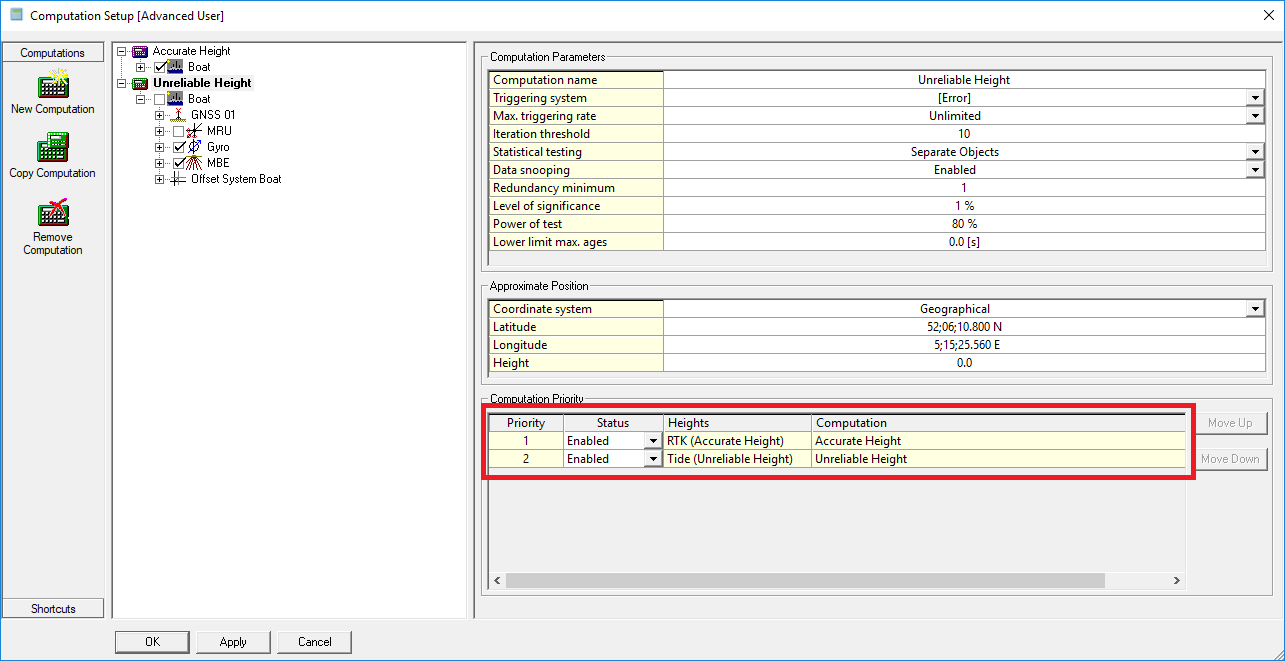Screen dimensions: 1285x661
Task: Click the Latitude value field
Action: pos(963,327)
